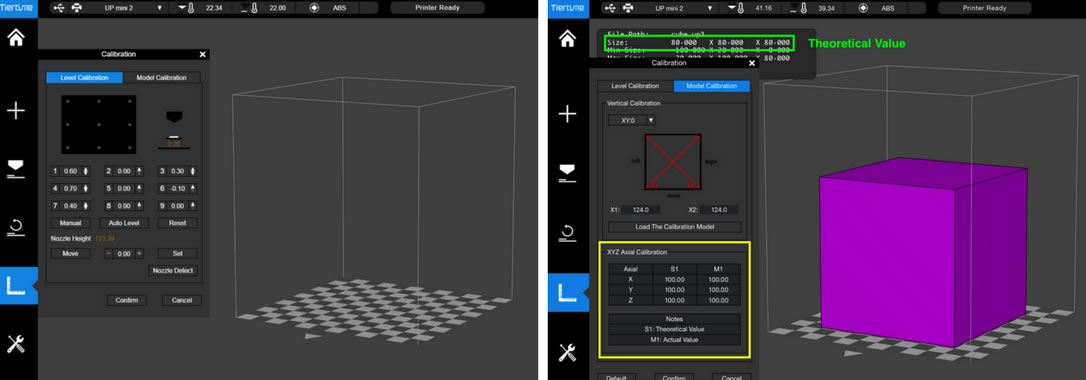Click the Auto Level button

[124, 223]
